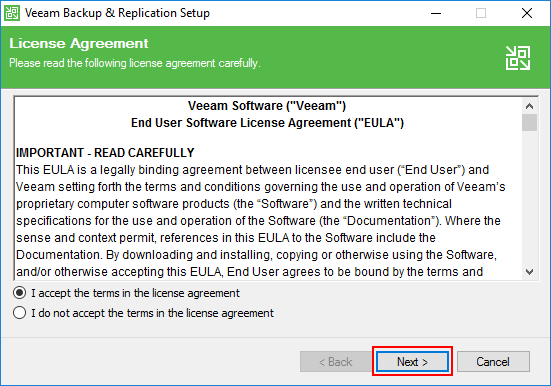Proceed with the Next button
This screenshot has height=386, width=551.
(412, 361)
